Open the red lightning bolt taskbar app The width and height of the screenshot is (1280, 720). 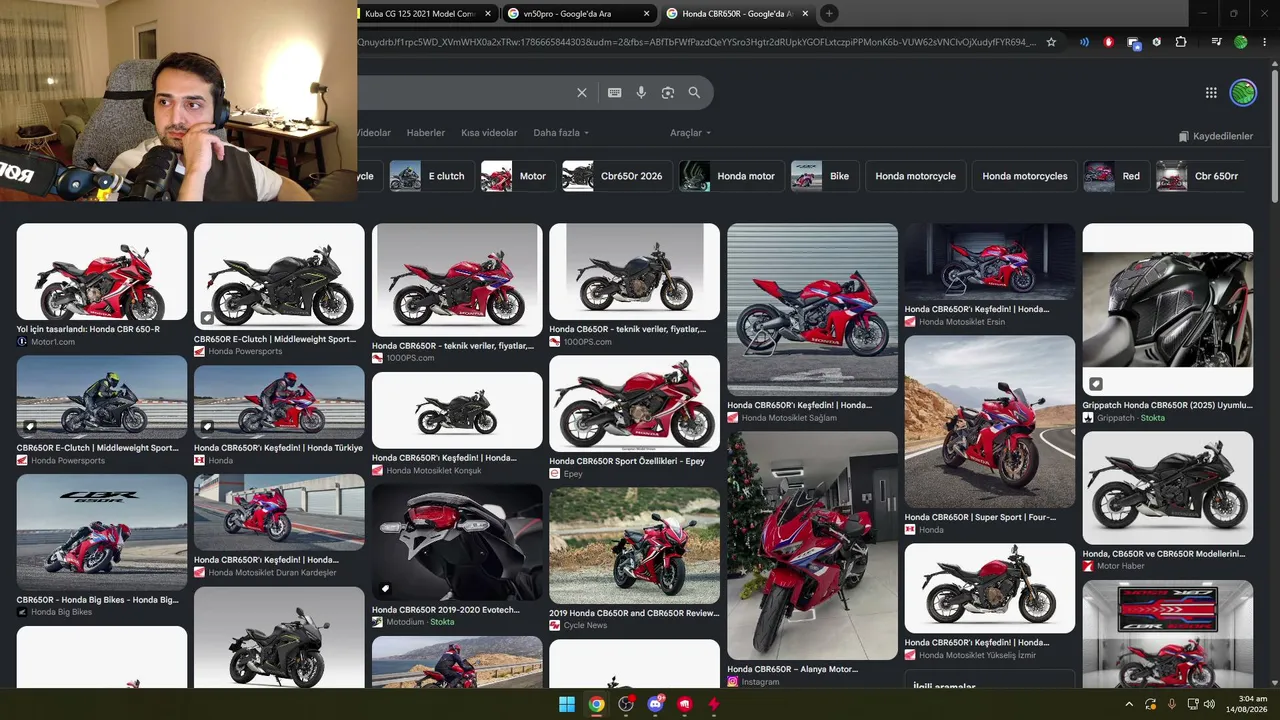pos(713,704)
